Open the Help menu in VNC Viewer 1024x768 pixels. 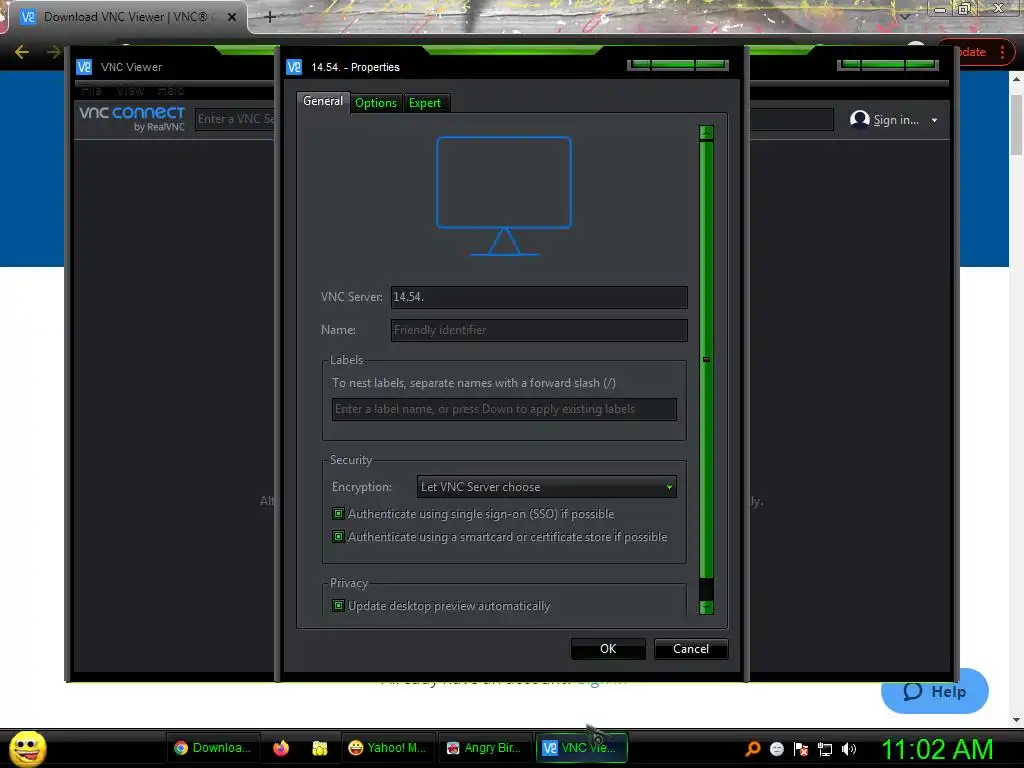(x=170, y=90)
